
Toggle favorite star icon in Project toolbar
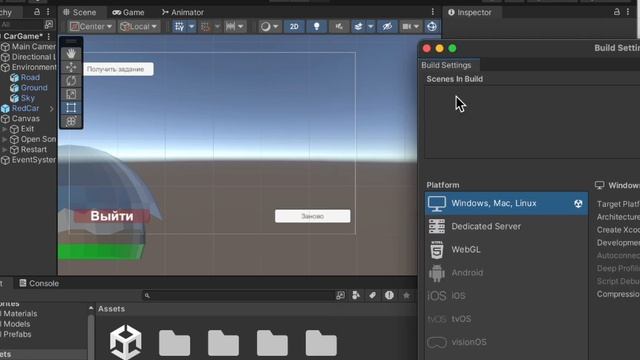(406, 295)
